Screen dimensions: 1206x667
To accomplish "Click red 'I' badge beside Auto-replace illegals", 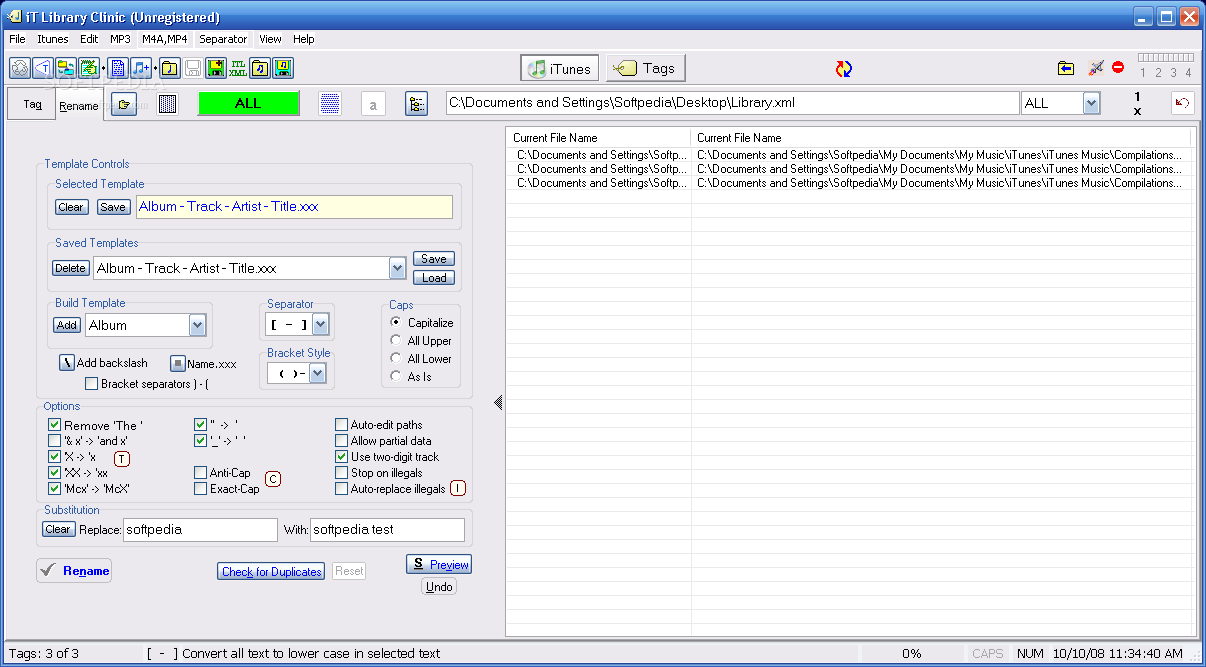I will click(x=458, y=488).
